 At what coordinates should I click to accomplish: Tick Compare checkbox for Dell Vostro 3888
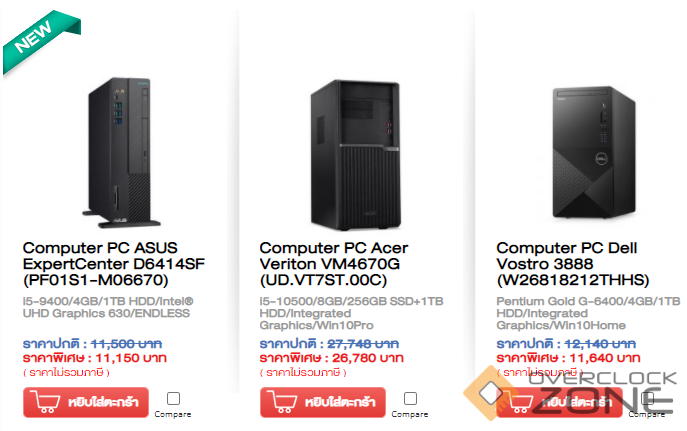coord(648,398)
